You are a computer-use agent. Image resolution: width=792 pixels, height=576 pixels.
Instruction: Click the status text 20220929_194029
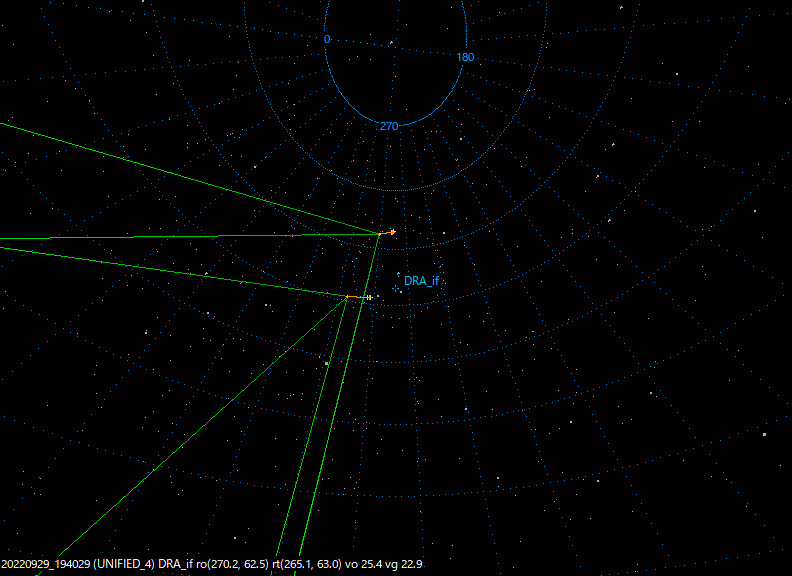[46, 564]
